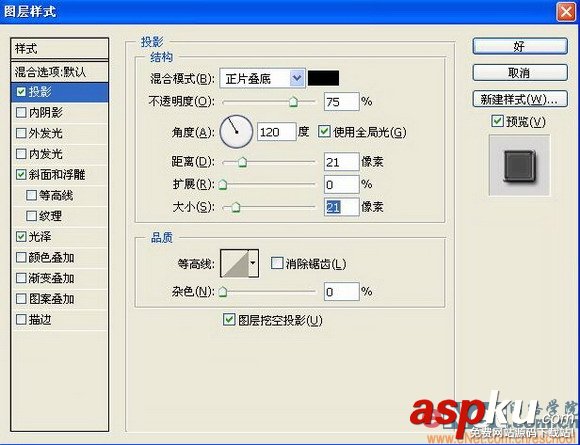Enable the 内发光 checkbox

coord(21,154)
